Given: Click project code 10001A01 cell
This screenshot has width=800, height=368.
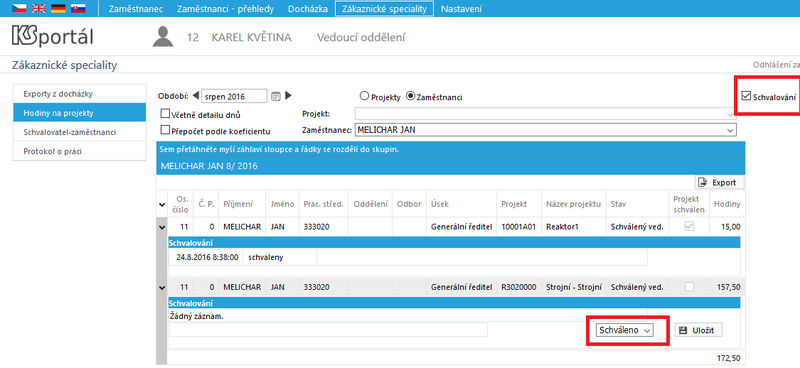Looking at the screenshot, I should 519,227.
